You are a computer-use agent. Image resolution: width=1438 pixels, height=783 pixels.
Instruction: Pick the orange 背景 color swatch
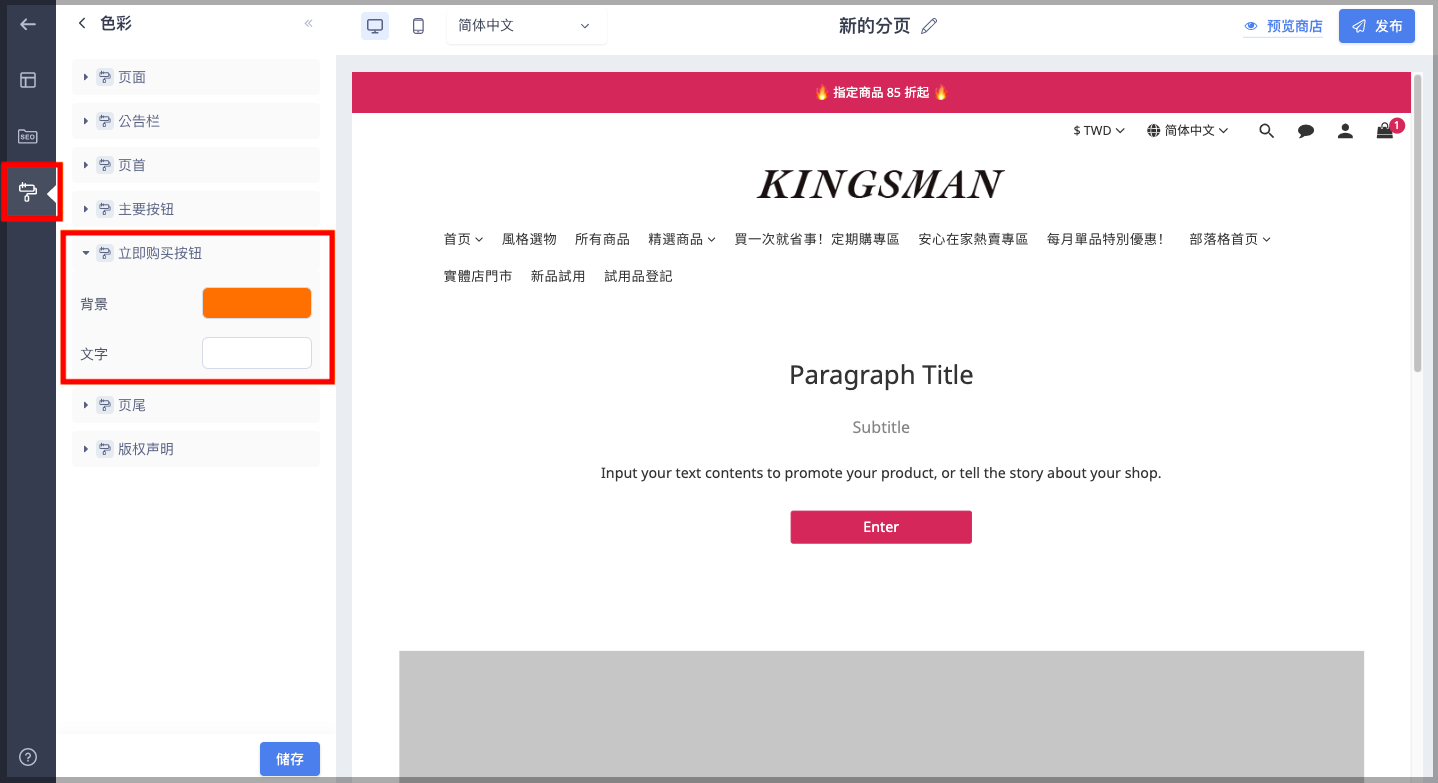coord(257,303)
